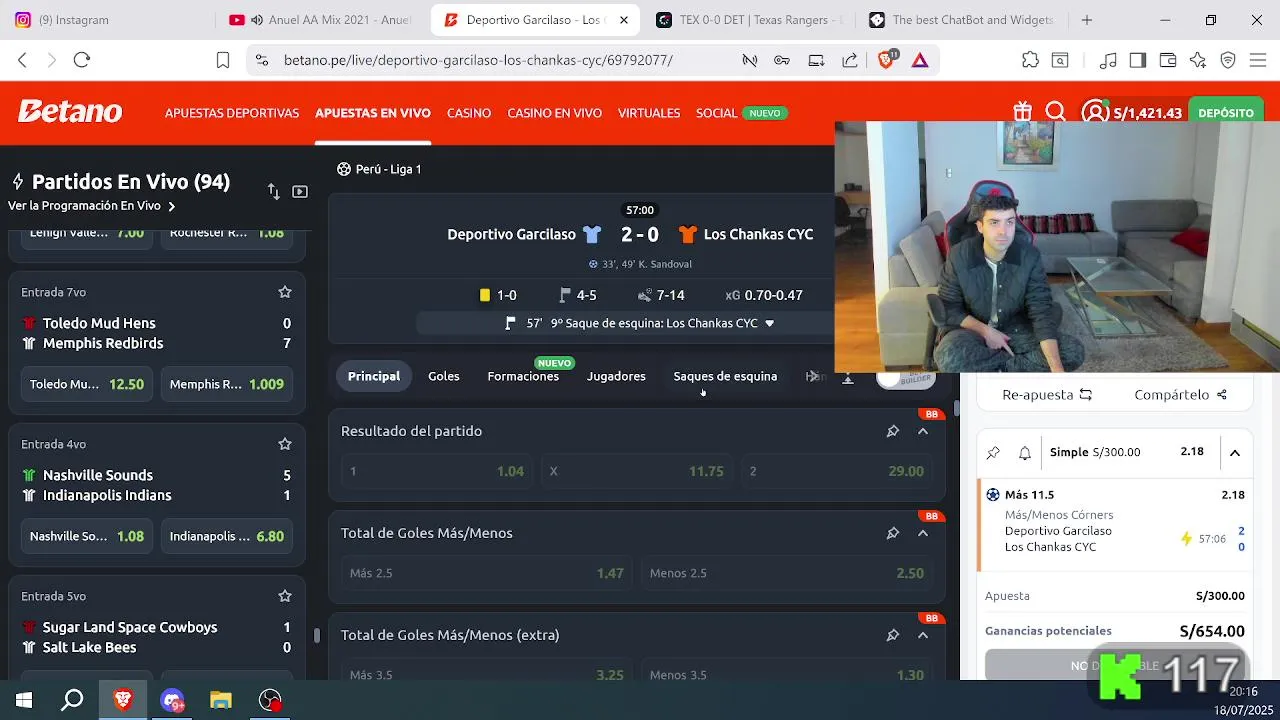Viewport: 1280px width, 720px height.
Task: Bet on home win odds 1.04
Action: [436, 471]
